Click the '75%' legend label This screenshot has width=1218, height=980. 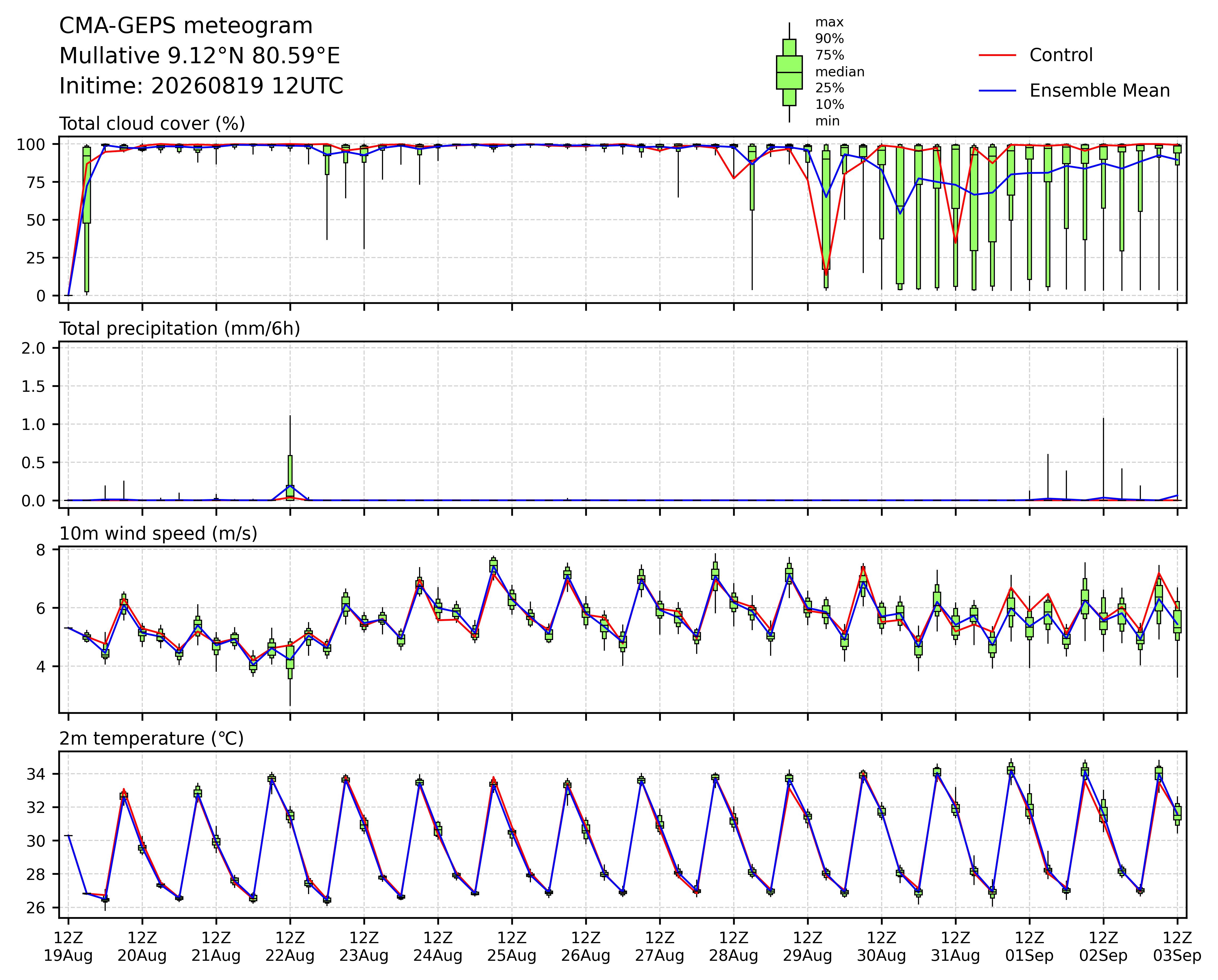(829, 55)
